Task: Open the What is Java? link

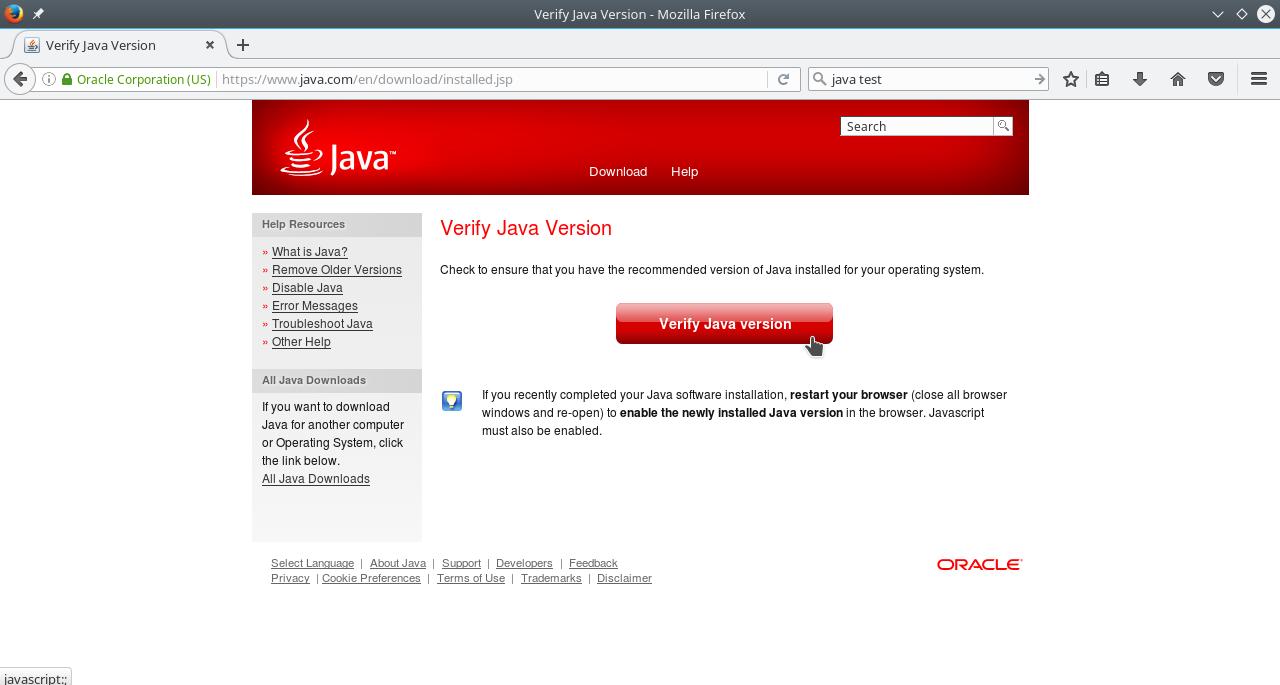Action: tap(310, 252)
